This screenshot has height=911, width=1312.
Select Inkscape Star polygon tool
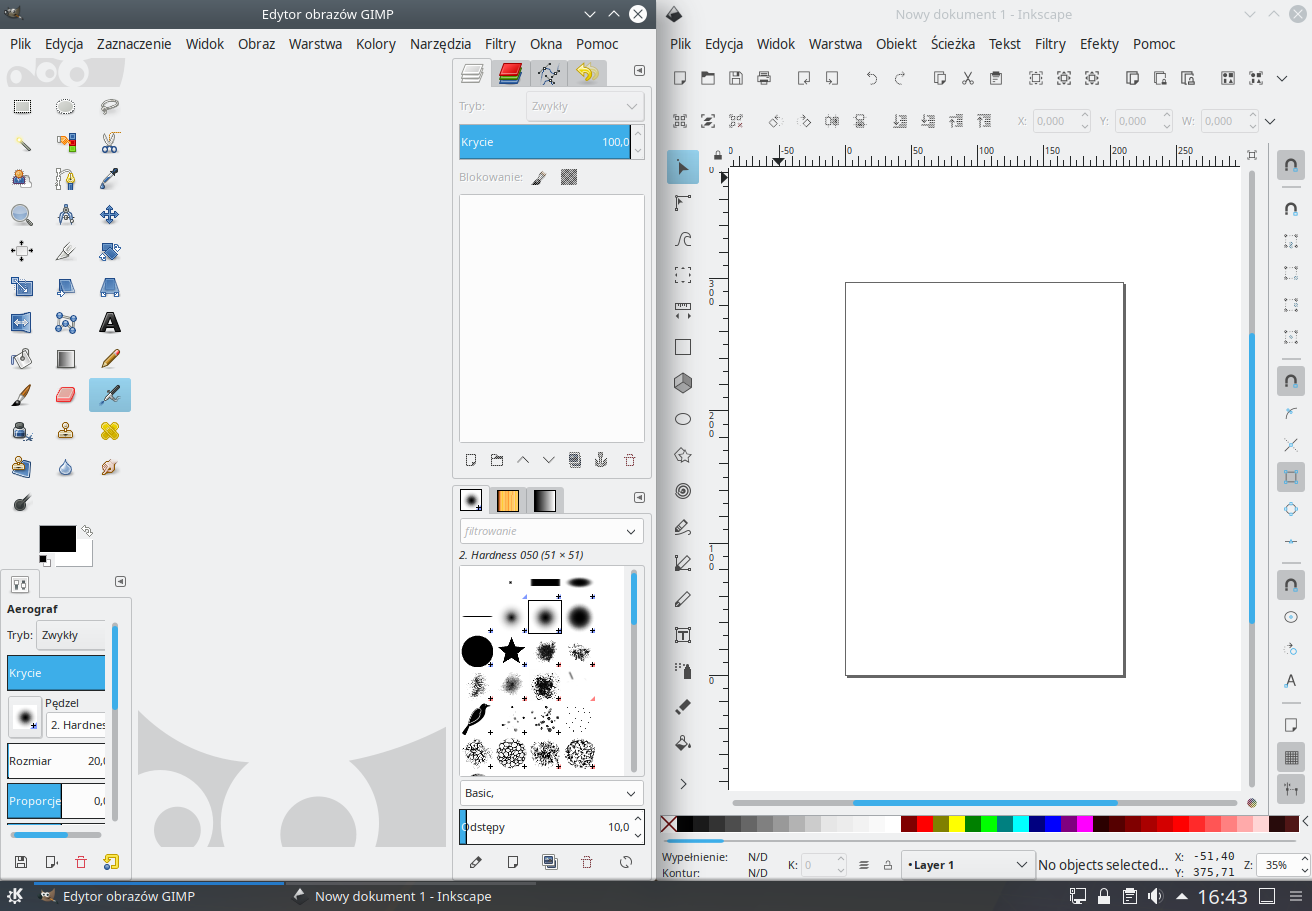(683, 455)
